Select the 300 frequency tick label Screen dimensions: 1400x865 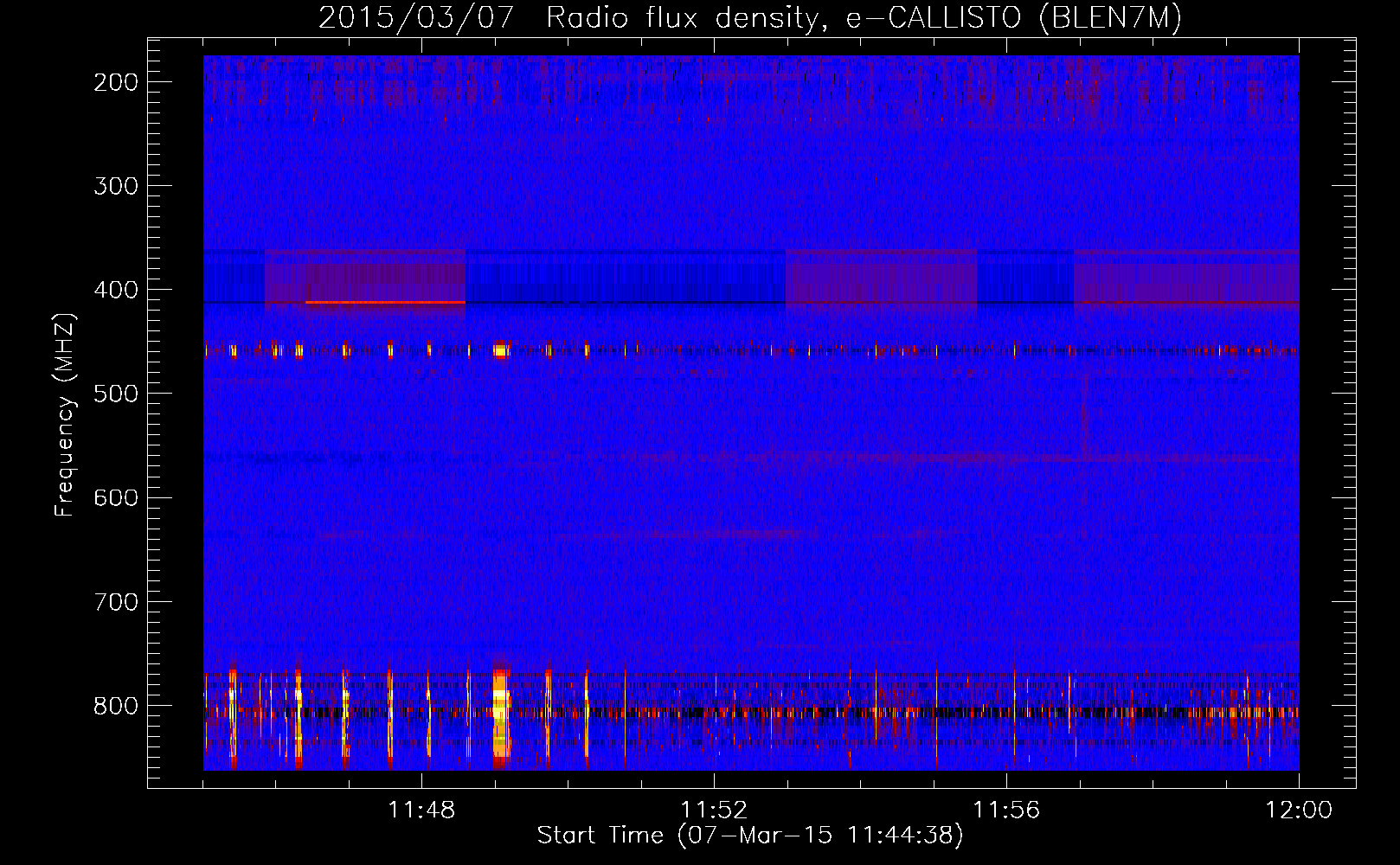pyautogui.click(x=115, y=186)
